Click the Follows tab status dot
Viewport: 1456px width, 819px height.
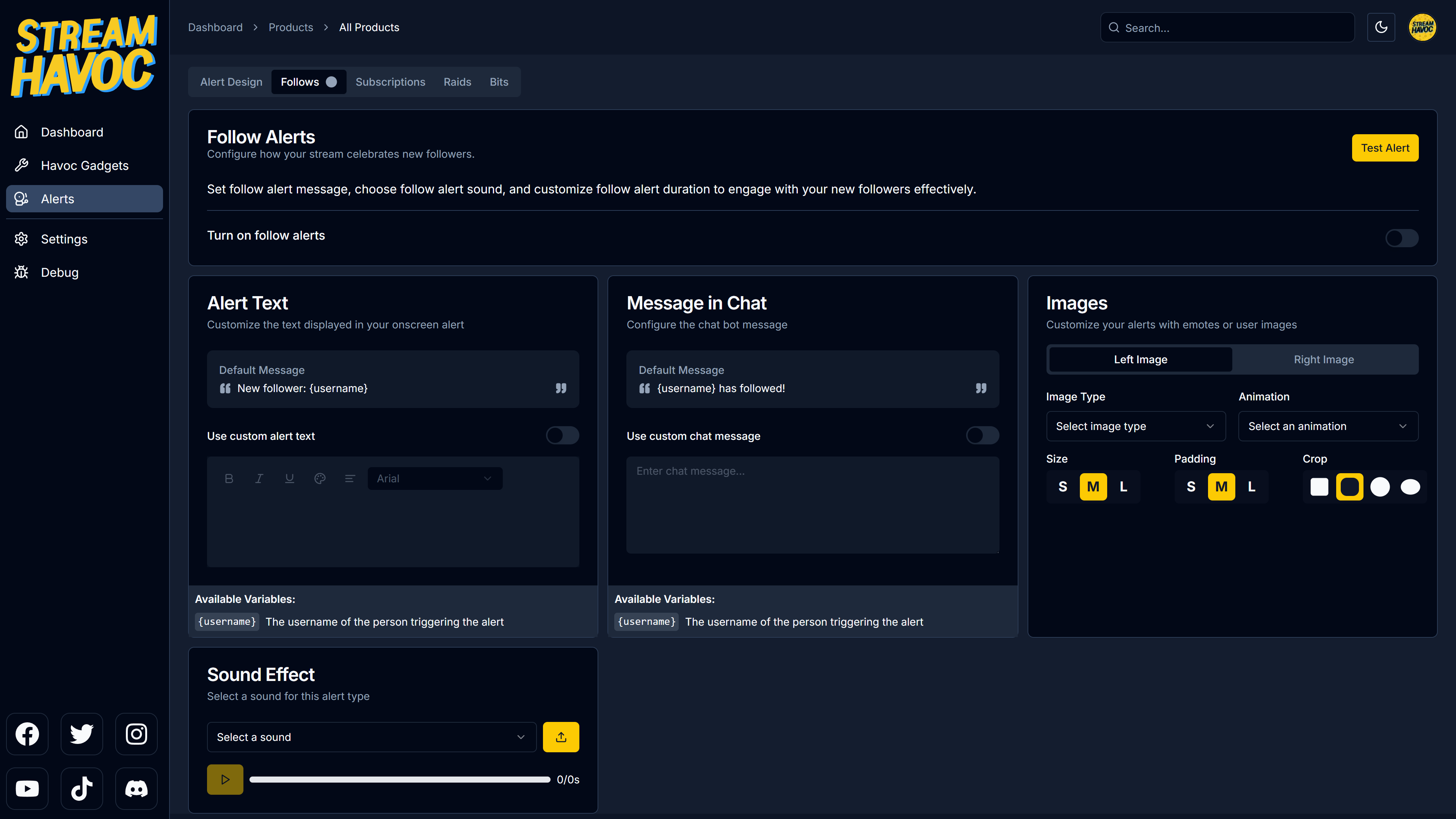pos(331,82)
